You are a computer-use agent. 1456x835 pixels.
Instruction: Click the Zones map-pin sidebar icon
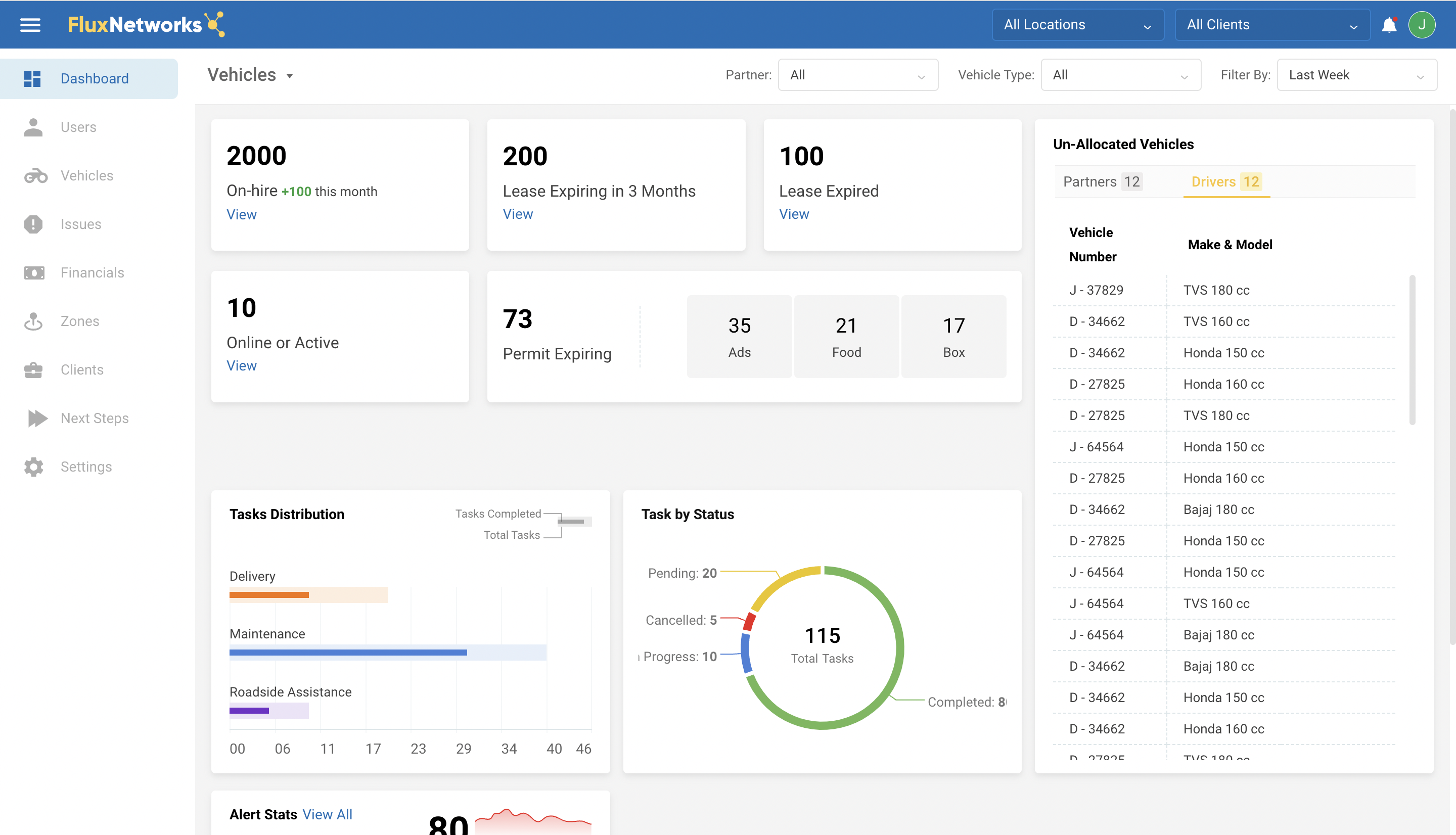(x=33, y=321)
